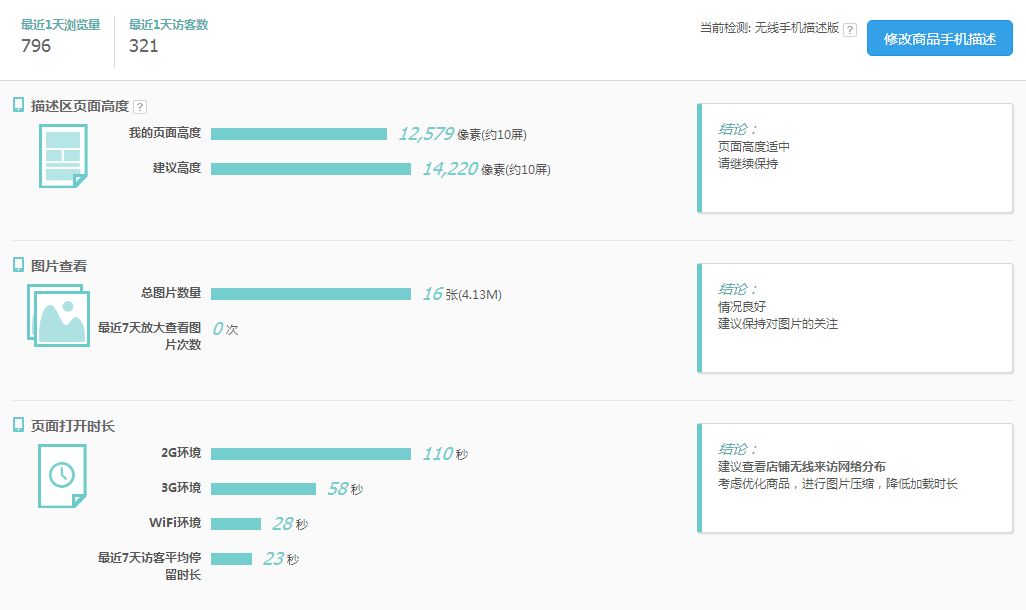1026x610 pixels.
Task: Click the 建议查看店铺无线来访网络分布 text
Action: pos(801,467)
